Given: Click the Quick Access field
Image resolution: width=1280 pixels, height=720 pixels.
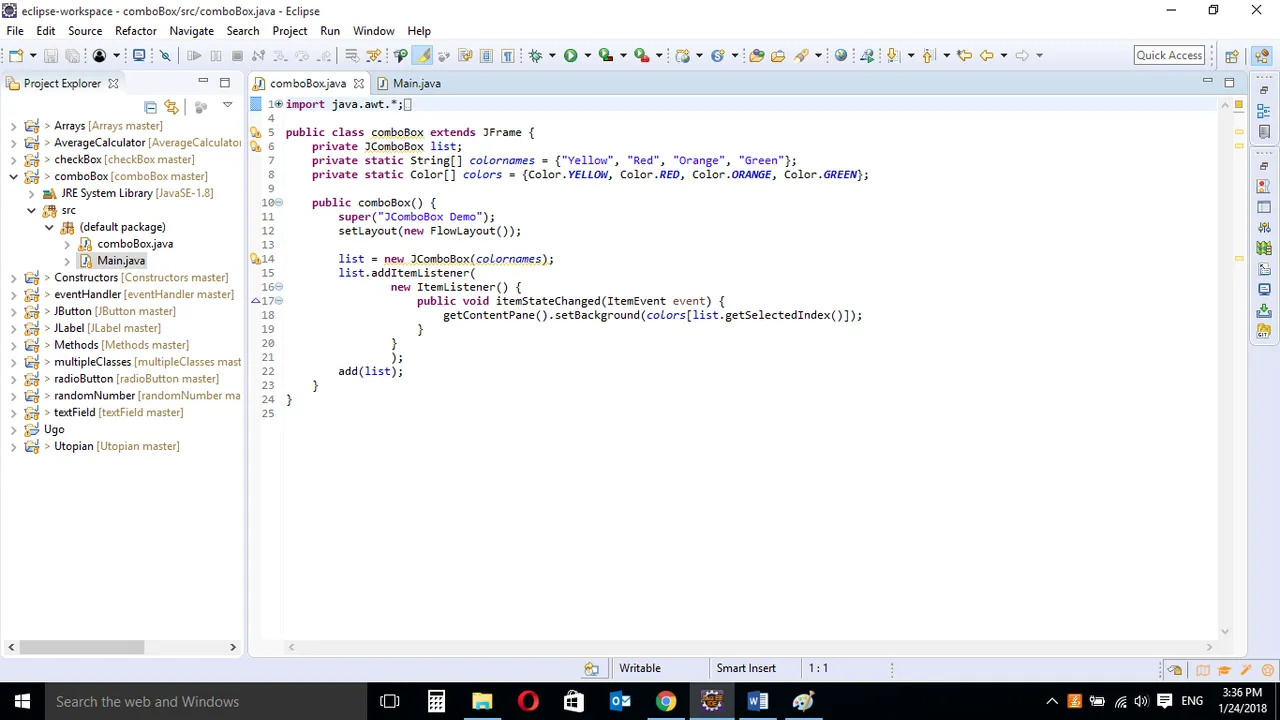Looking at the screenshot, I should tap(1169, 55).
